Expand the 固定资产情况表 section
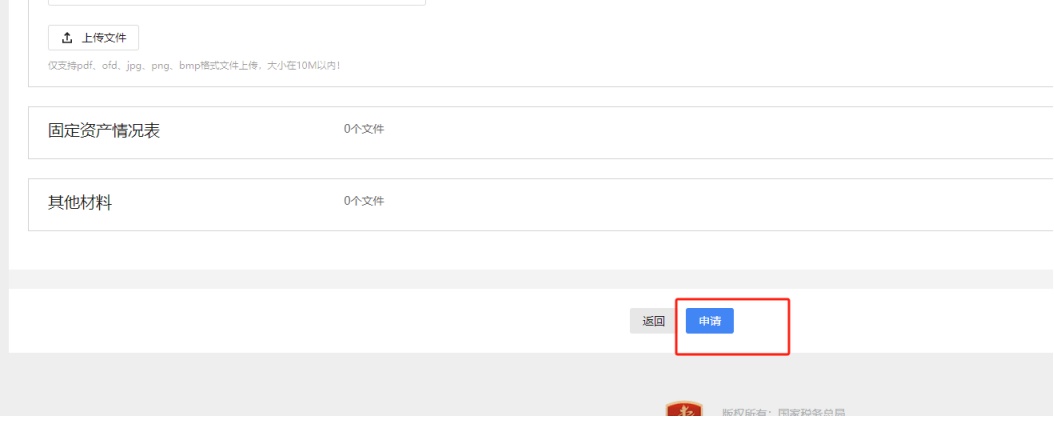This screenshot has width=1054, height=422. 540,132
